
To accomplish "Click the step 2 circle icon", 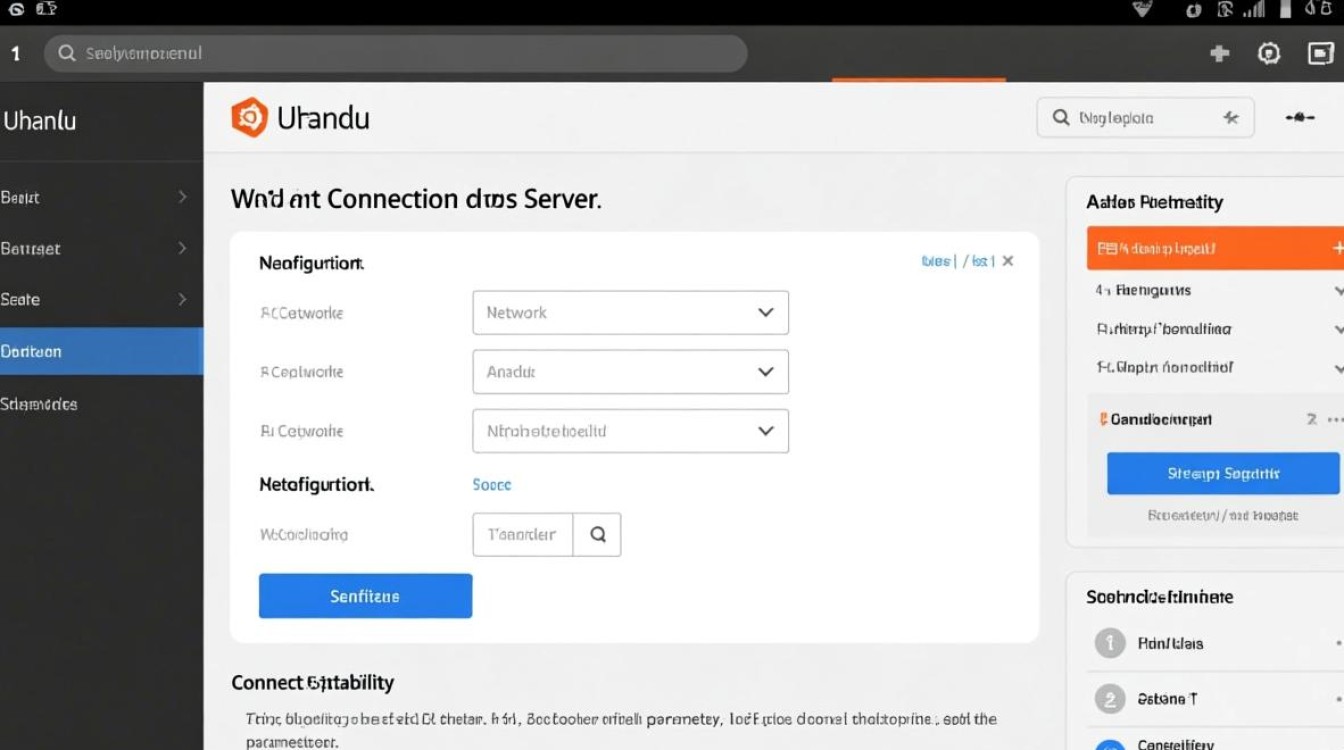I will pos(1109,698).
